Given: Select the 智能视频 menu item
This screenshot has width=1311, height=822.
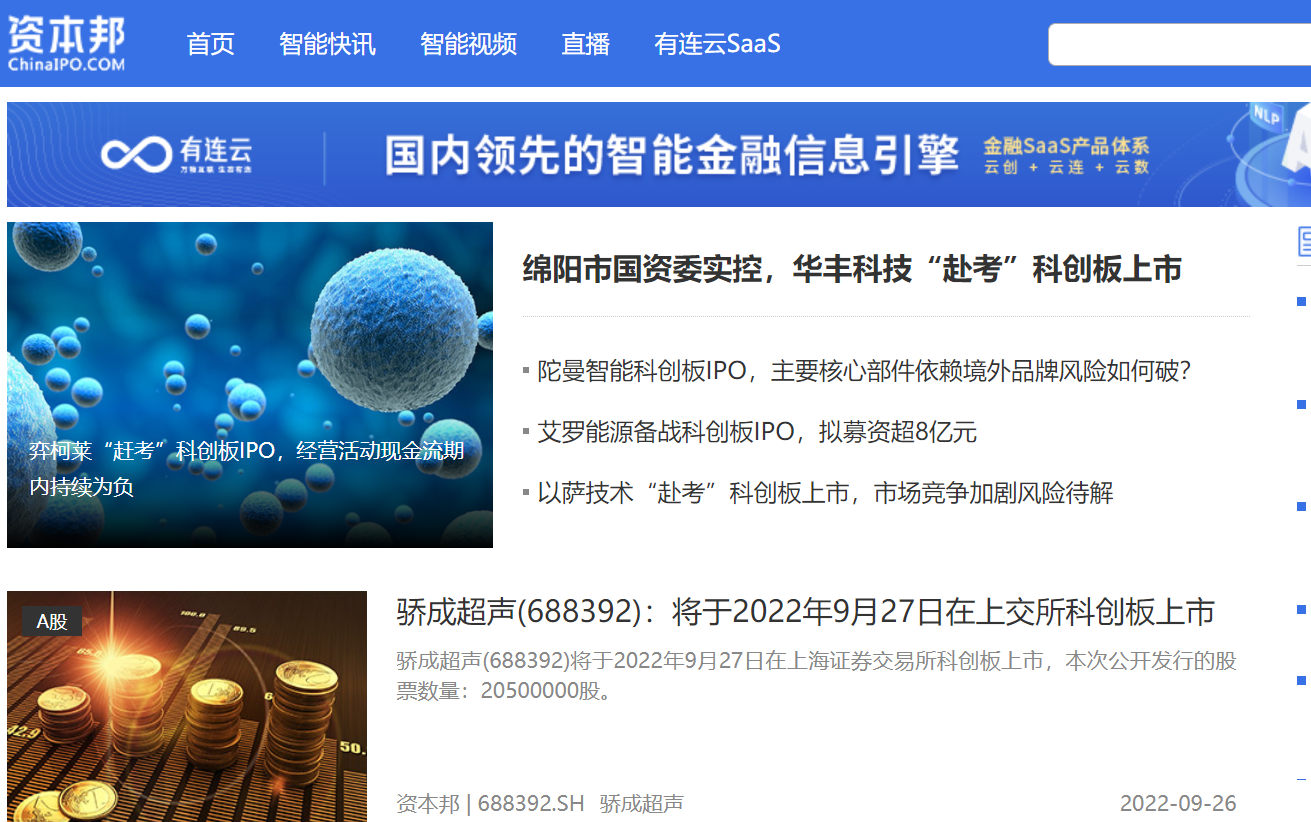Looking at the screenshot, I should [x=468, y=44].
